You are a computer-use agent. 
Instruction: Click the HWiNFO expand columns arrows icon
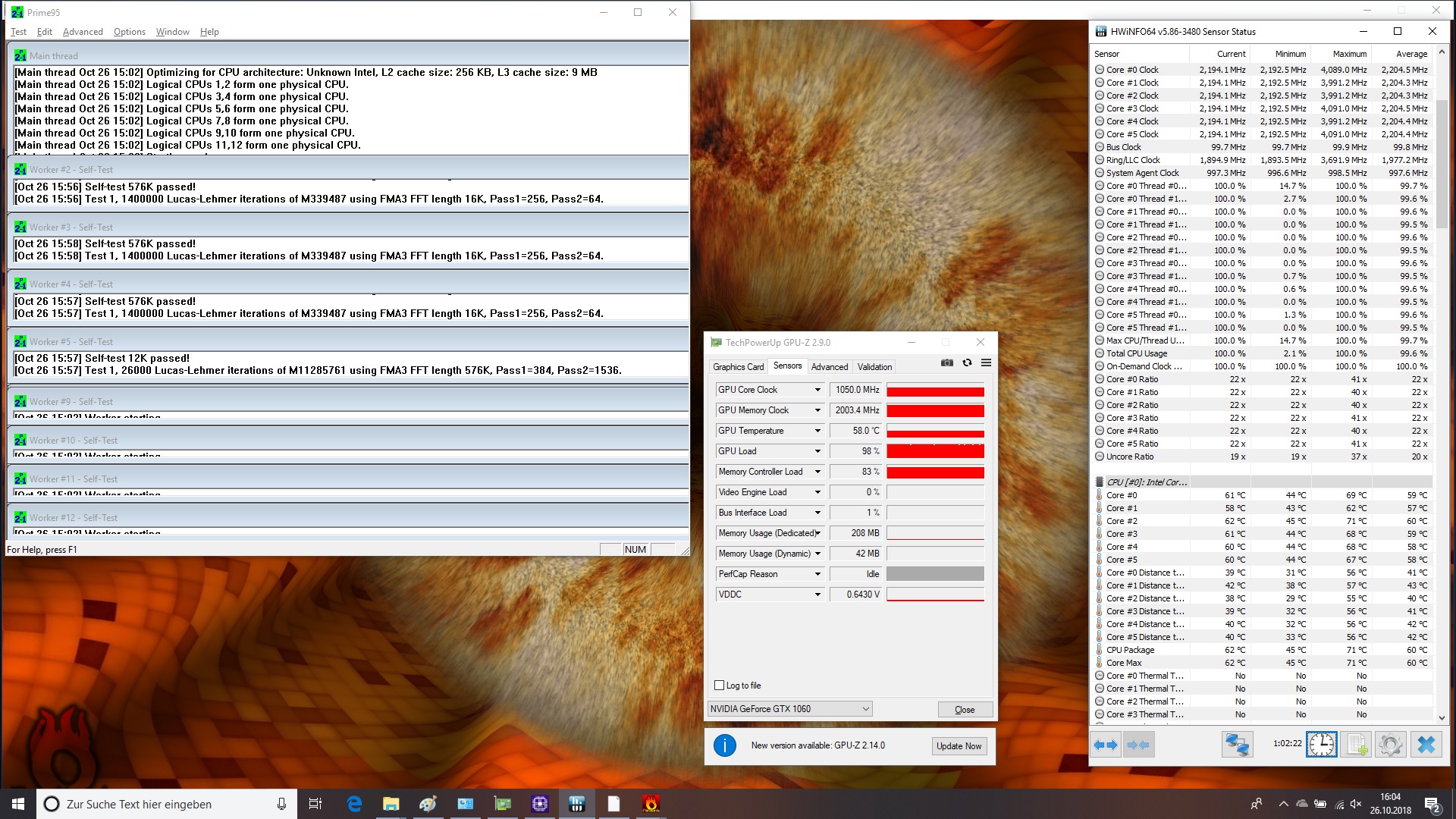click(1106, 745)
